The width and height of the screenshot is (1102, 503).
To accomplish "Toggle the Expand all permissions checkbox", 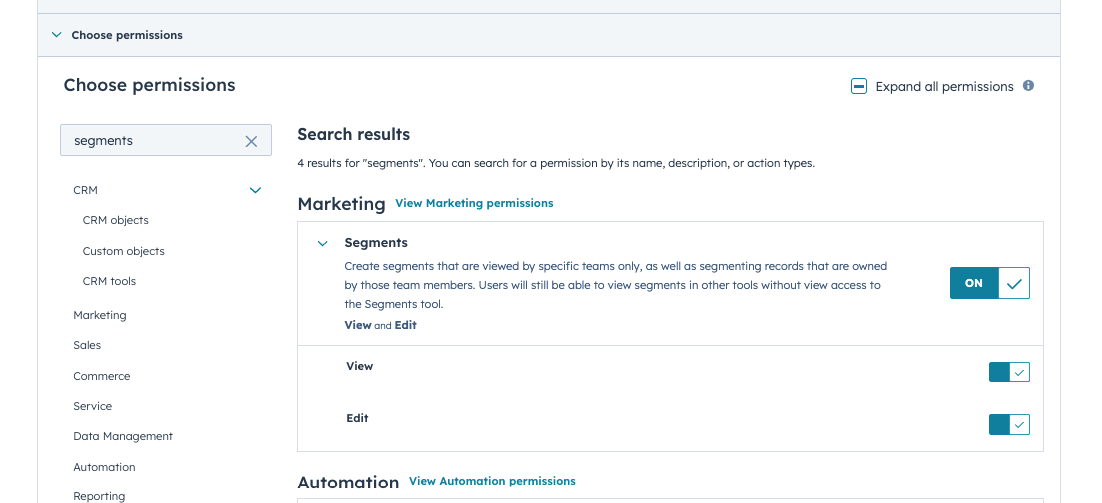I will coord(859,87).
